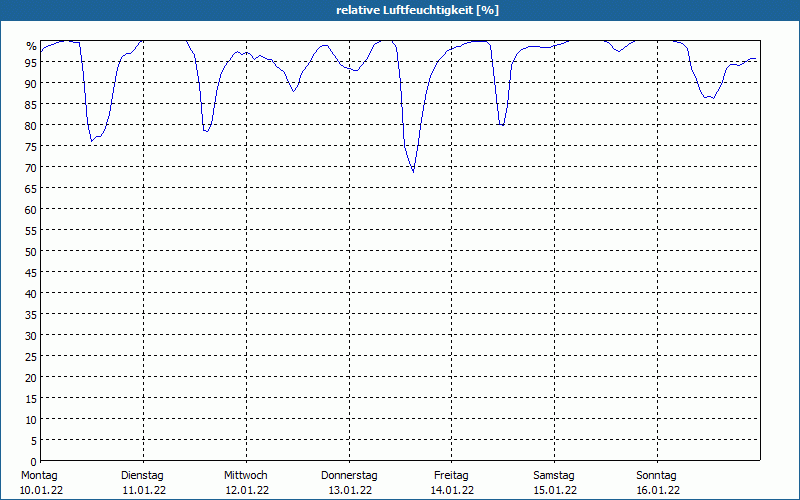Click the humidity minimum on Thursday near 69%
Screen dimensions: 800x500
[x=413, y=171]
